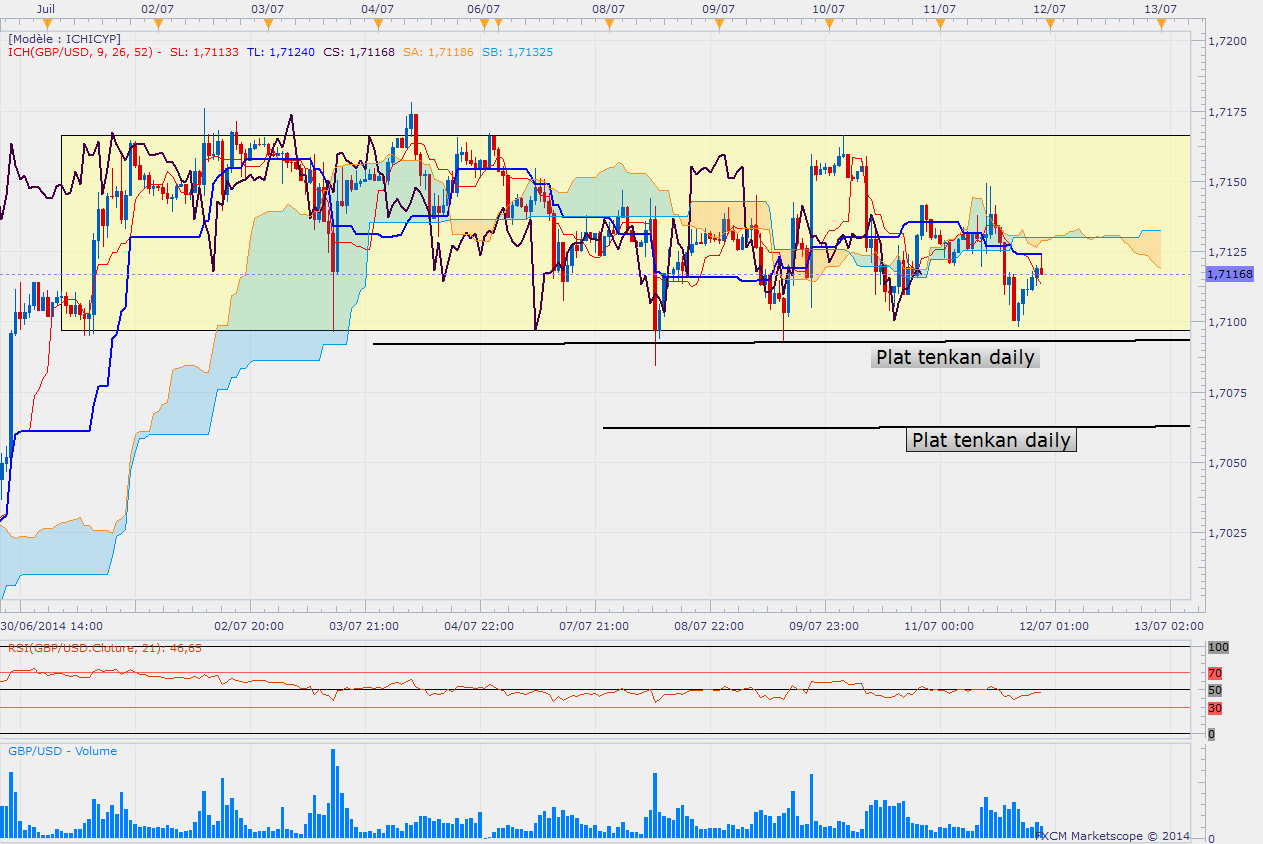
Task: Click the red RSI 70 level tag
Action: click(1215, 673)
